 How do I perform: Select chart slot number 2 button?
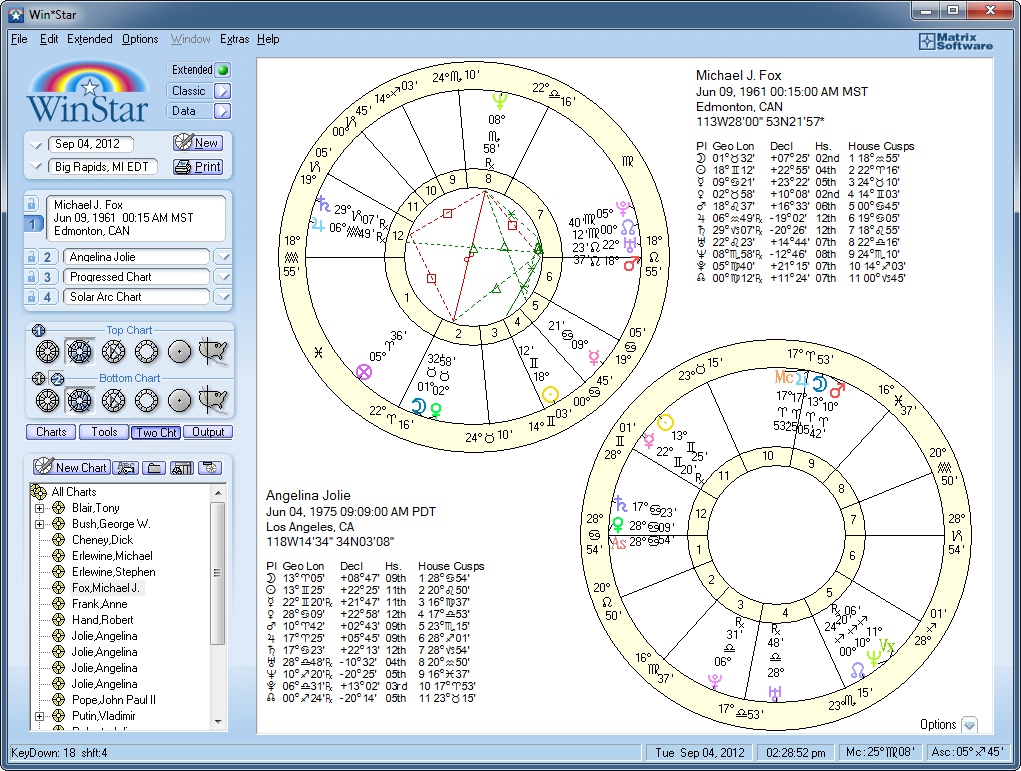coord(47,257)
